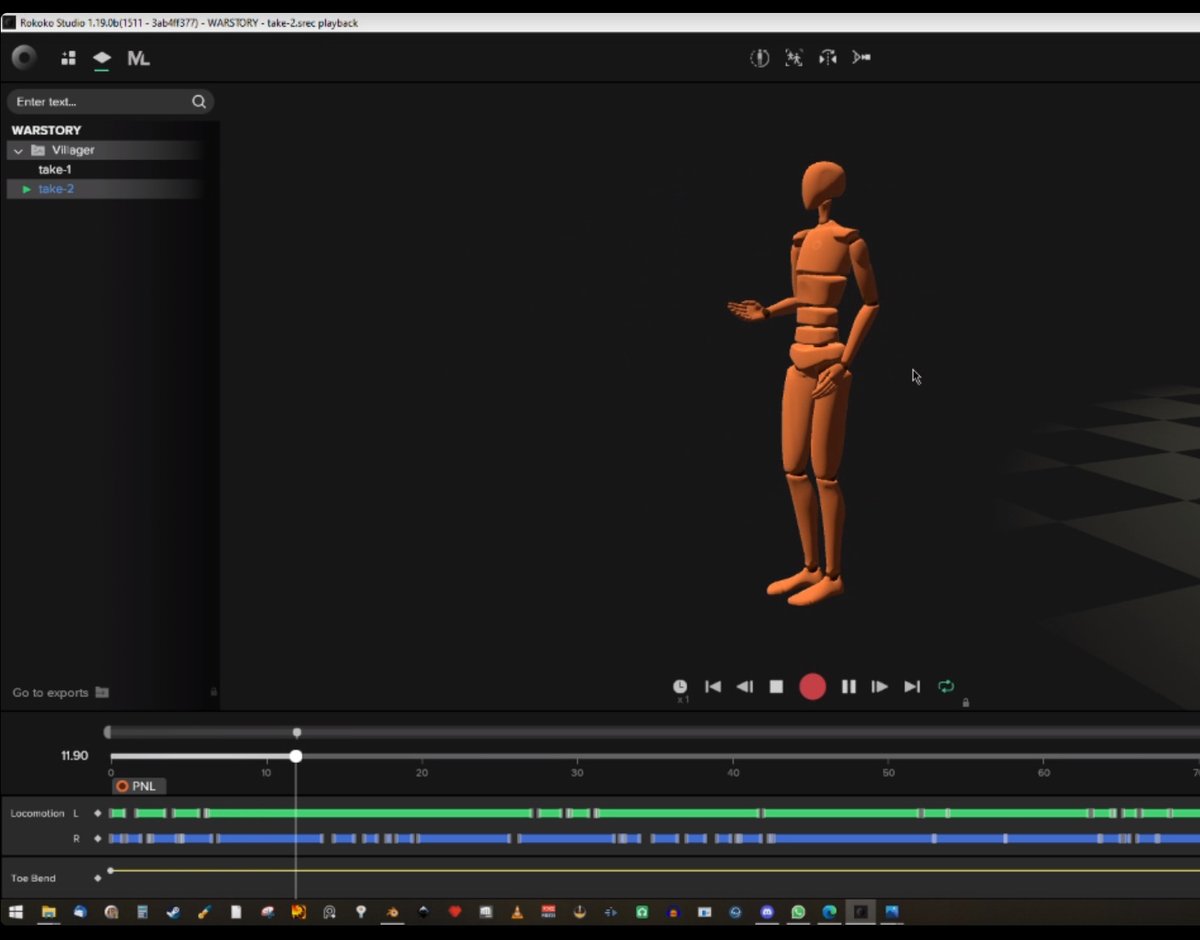Open VLC media player from taskbar
The image size is (1200, 940).
[517, 912]
